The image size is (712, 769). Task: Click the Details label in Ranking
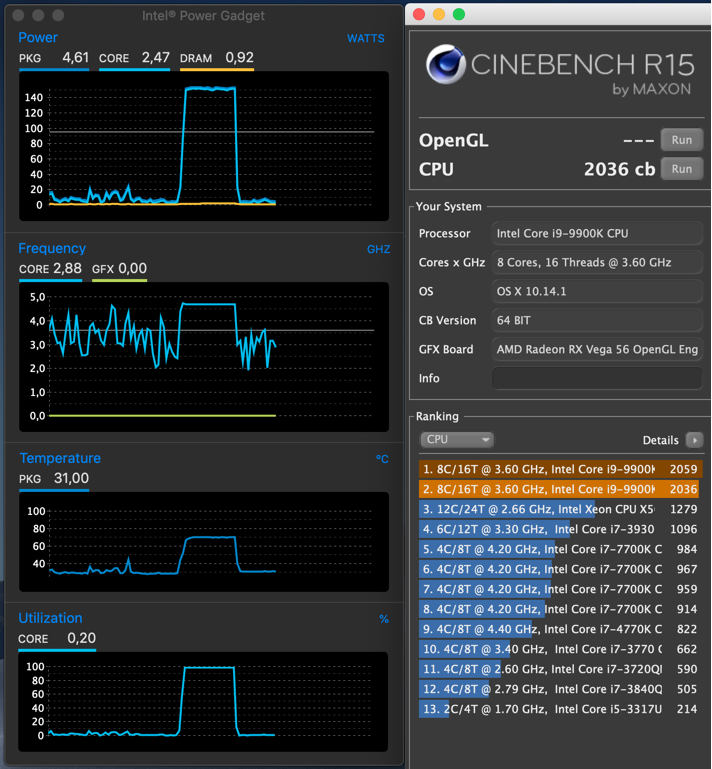tap(661, 440)
